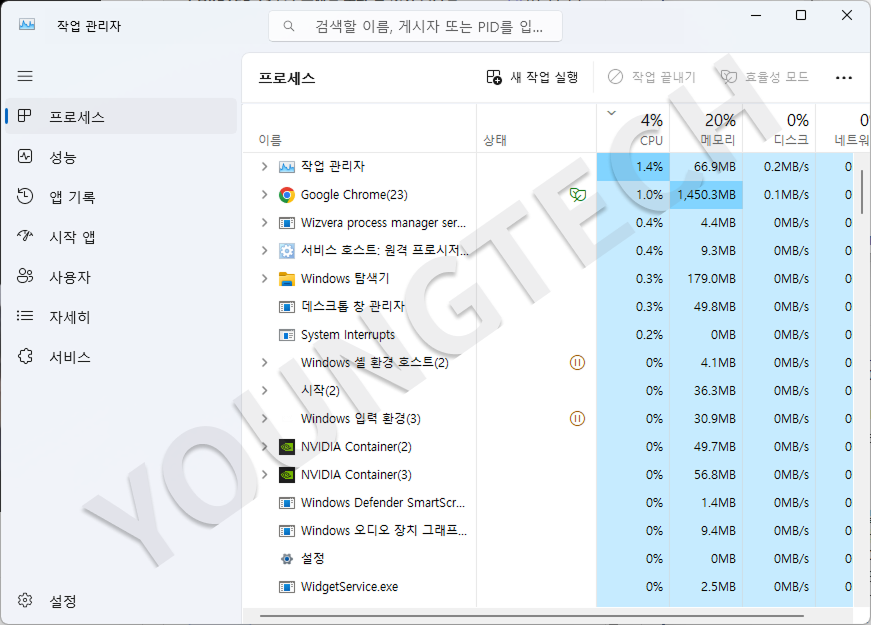This screenshot has height=625, width=871.
Task: Select the 데스크톱 창 관리자 row
Action: pyautogui.click(x=548, y=307)
